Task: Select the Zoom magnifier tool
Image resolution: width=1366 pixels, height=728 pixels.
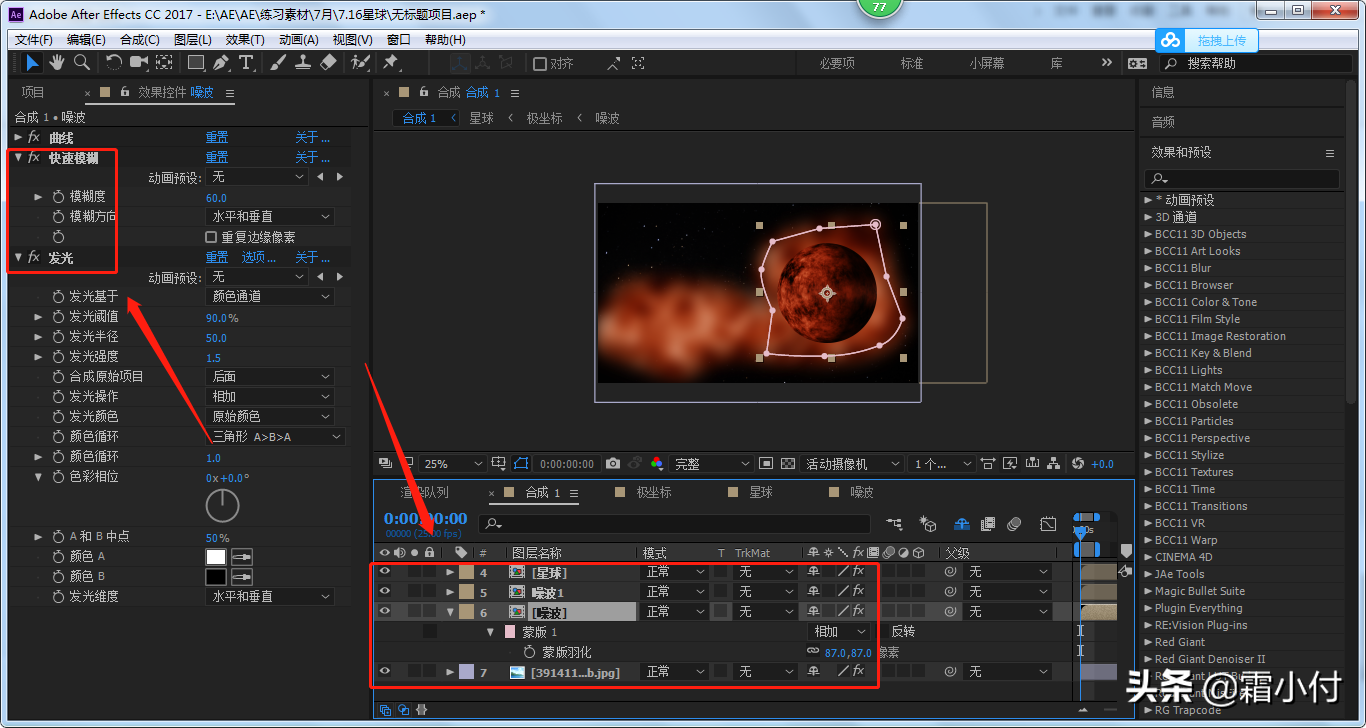Action: click(81, 63)
